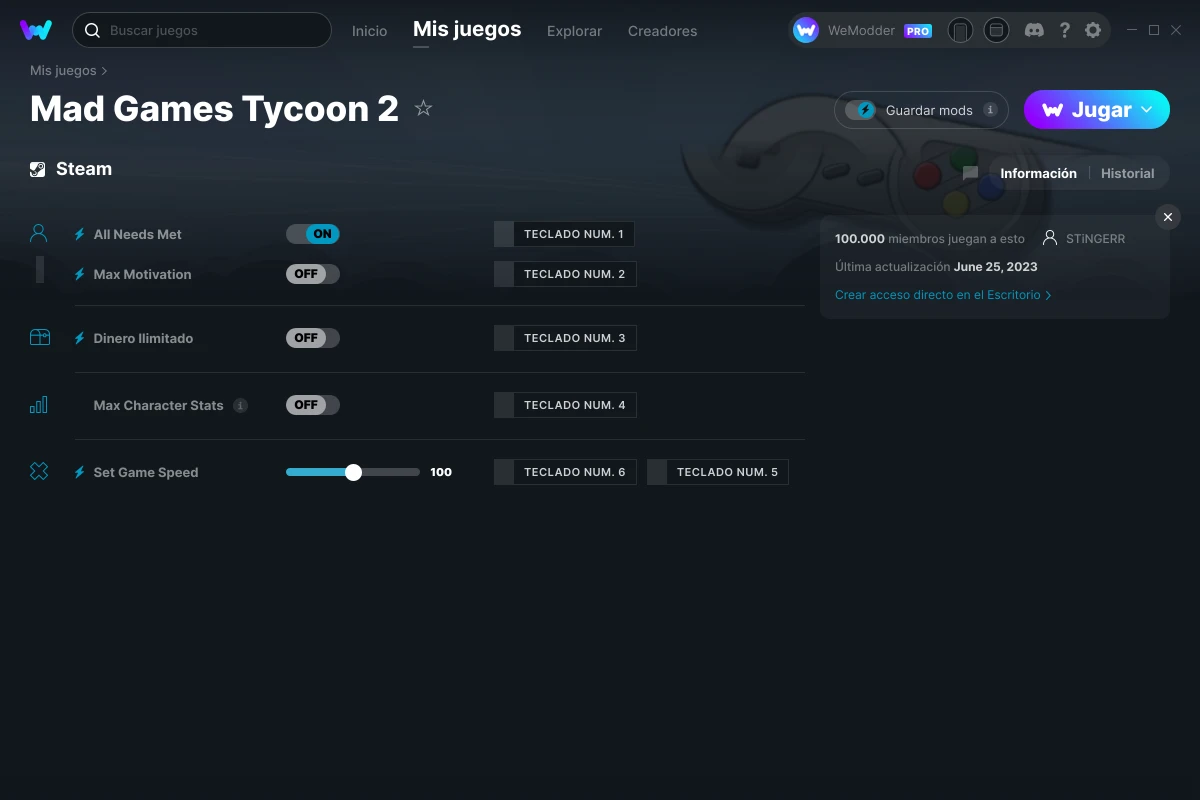Screen dimensions: 1200x800
Task: Switch to the Información tab
Action: 1038,173
